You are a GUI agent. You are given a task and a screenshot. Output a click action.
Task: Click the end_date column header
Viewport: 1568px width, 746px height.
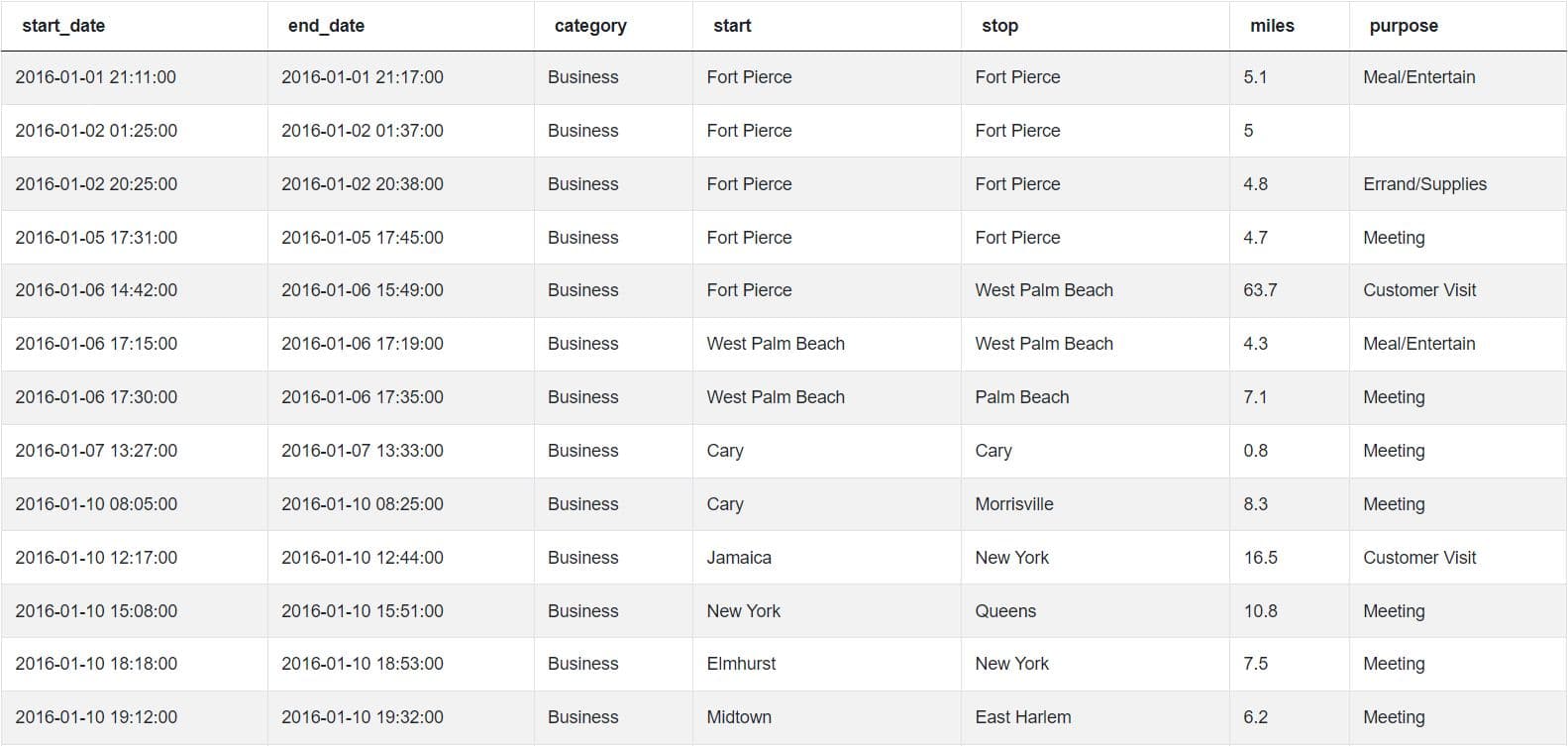tap(326, 26)
